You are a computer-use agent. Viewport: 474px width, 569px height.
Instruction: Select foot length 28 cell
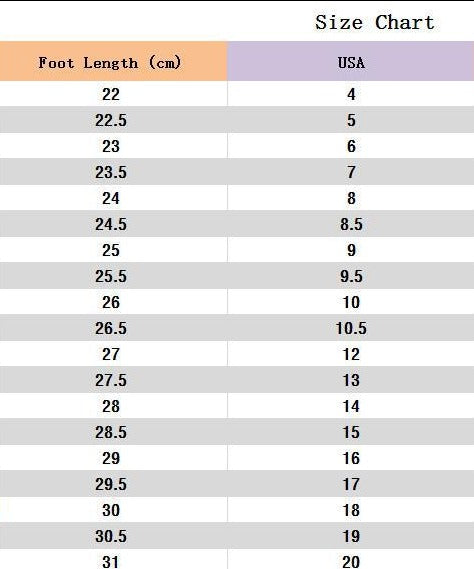tap(114, 406)
